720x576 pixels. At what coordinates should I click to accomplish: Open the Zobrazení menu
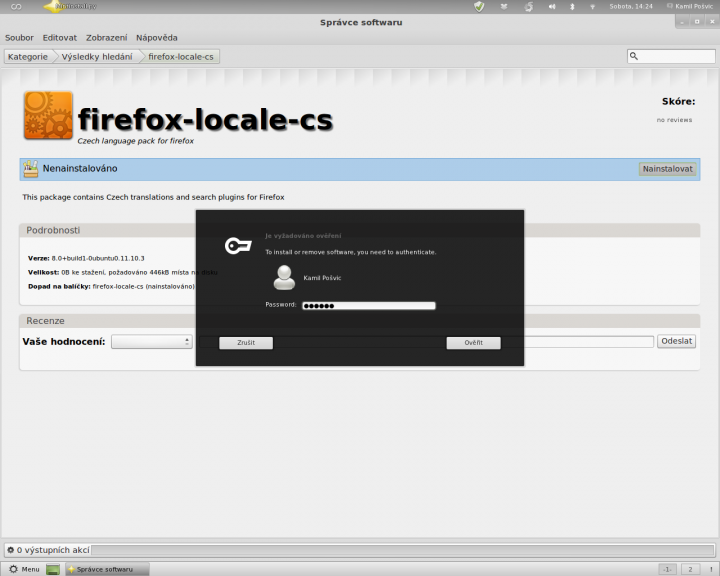(107, 38)
